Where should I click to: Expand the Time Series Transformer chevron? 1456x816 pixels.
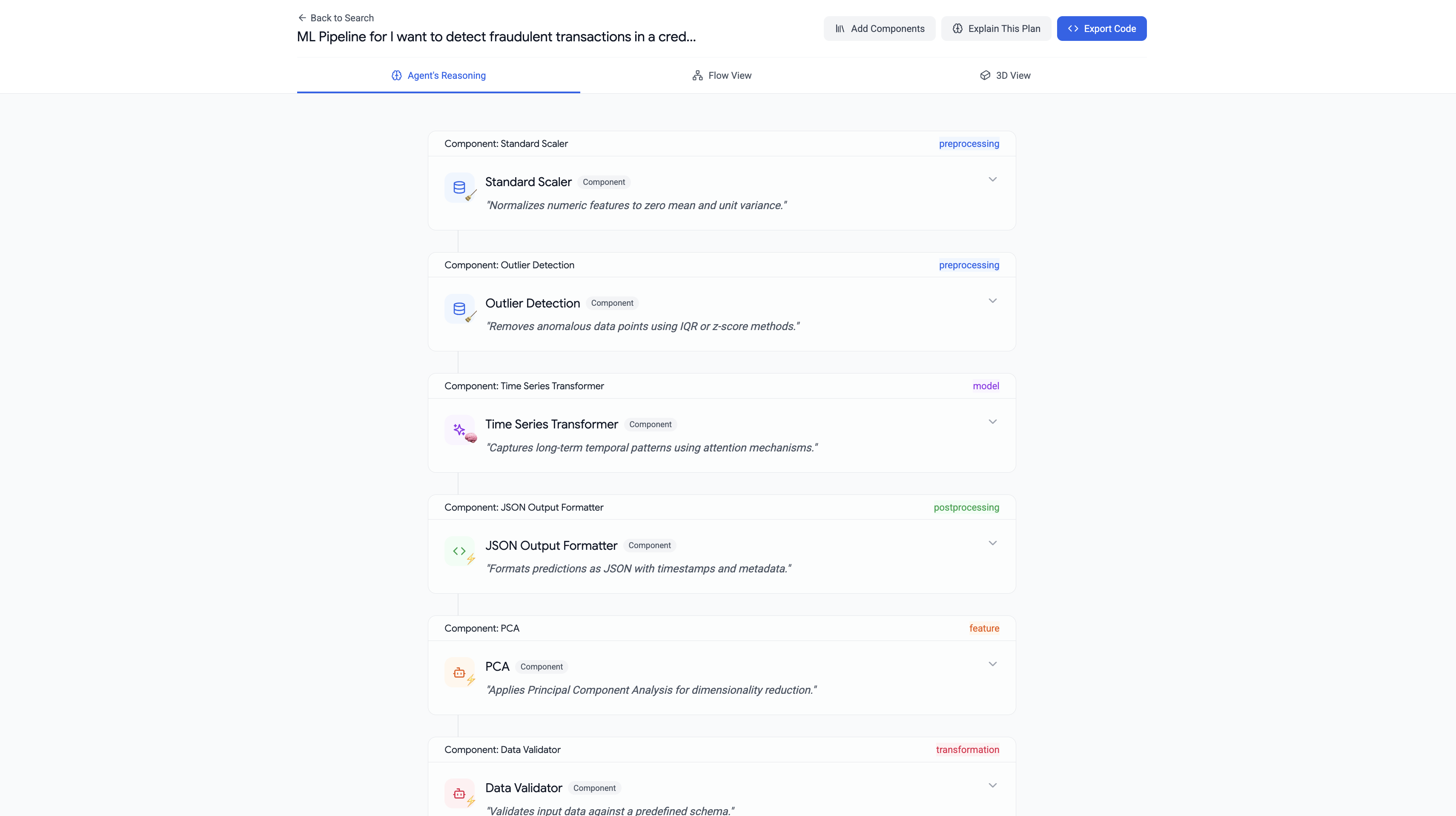coord(992,422)
